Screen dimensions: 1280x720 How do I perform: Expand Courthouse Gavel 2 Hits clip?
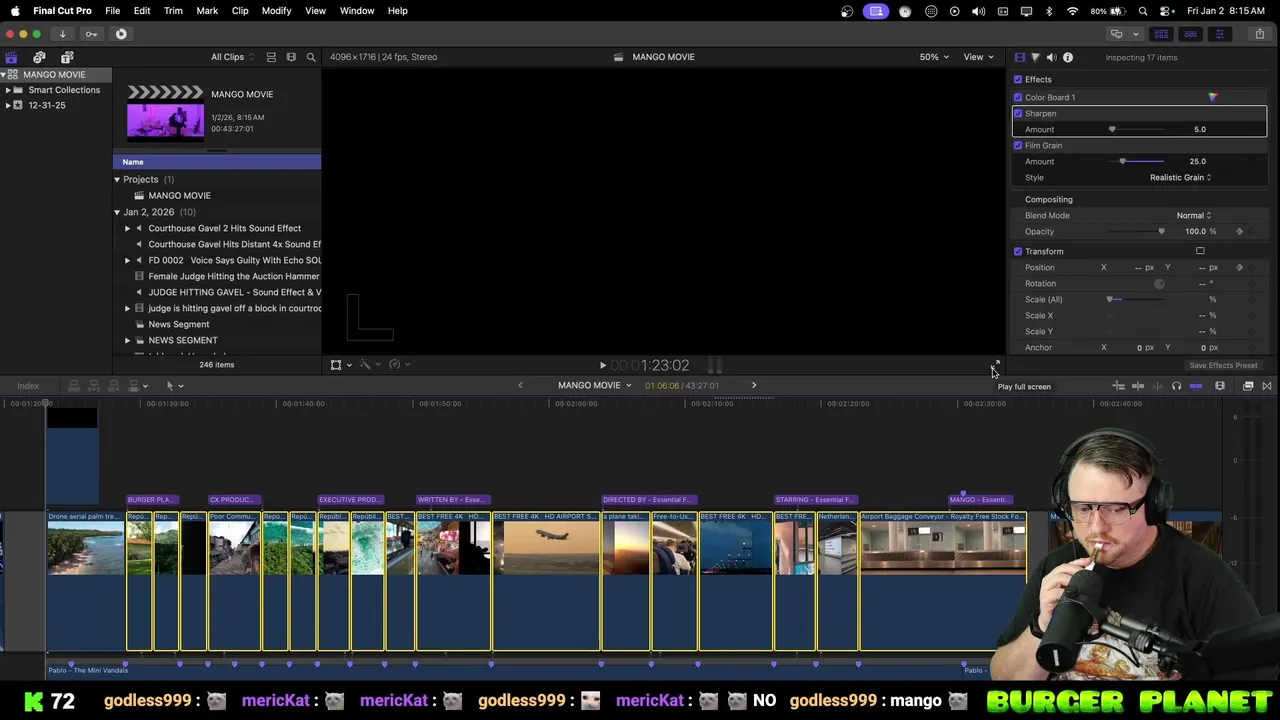pos(128,228)
